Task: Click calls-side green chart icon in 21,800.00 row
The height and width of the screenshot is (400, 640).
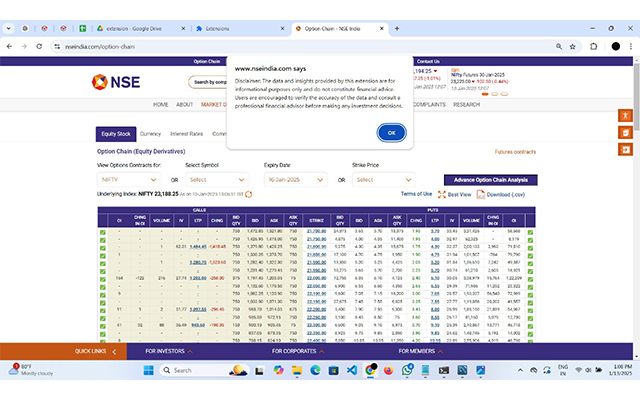Action: click(102, 248)
